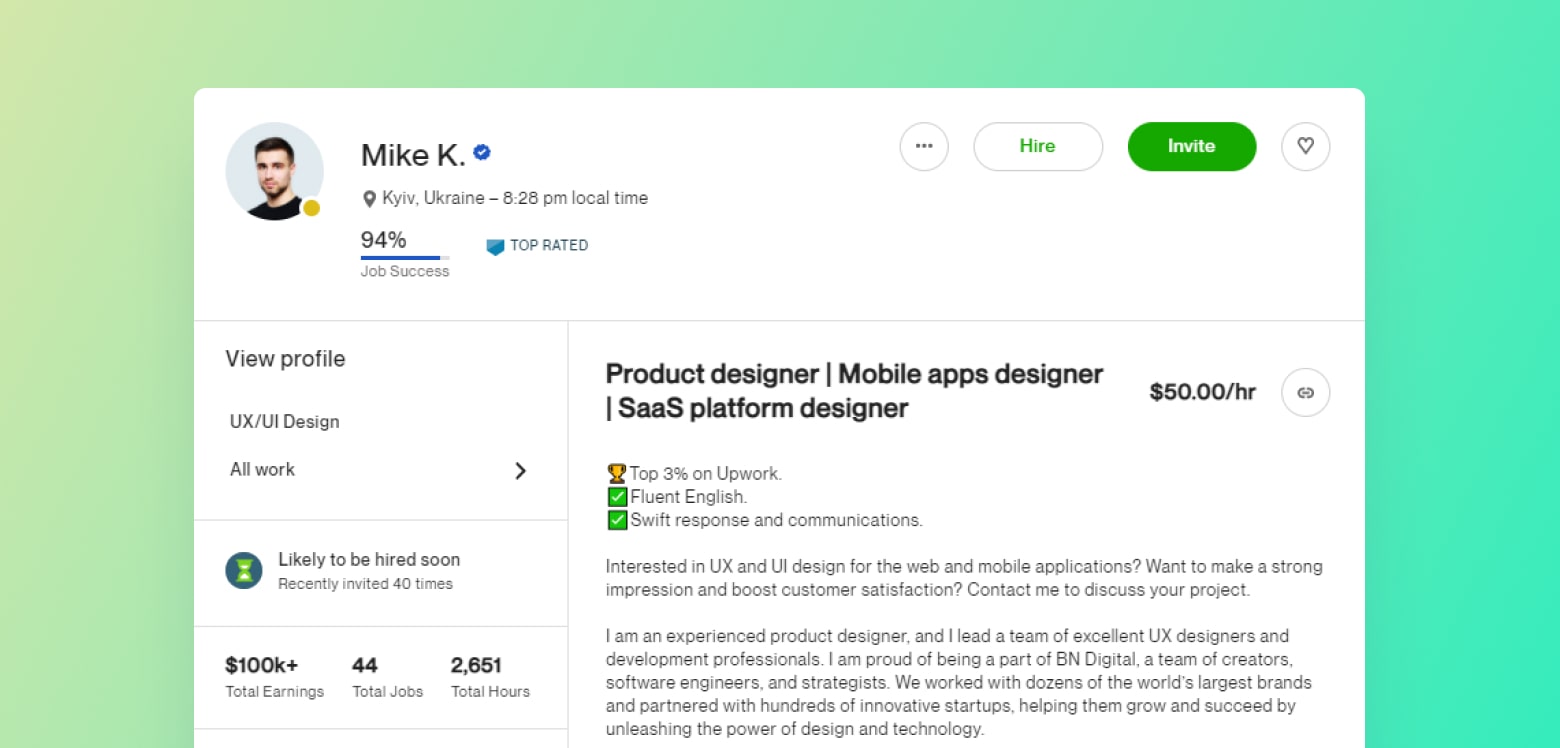Click the View profile heading
1560x748 pixels.
(x=285, y=359)
